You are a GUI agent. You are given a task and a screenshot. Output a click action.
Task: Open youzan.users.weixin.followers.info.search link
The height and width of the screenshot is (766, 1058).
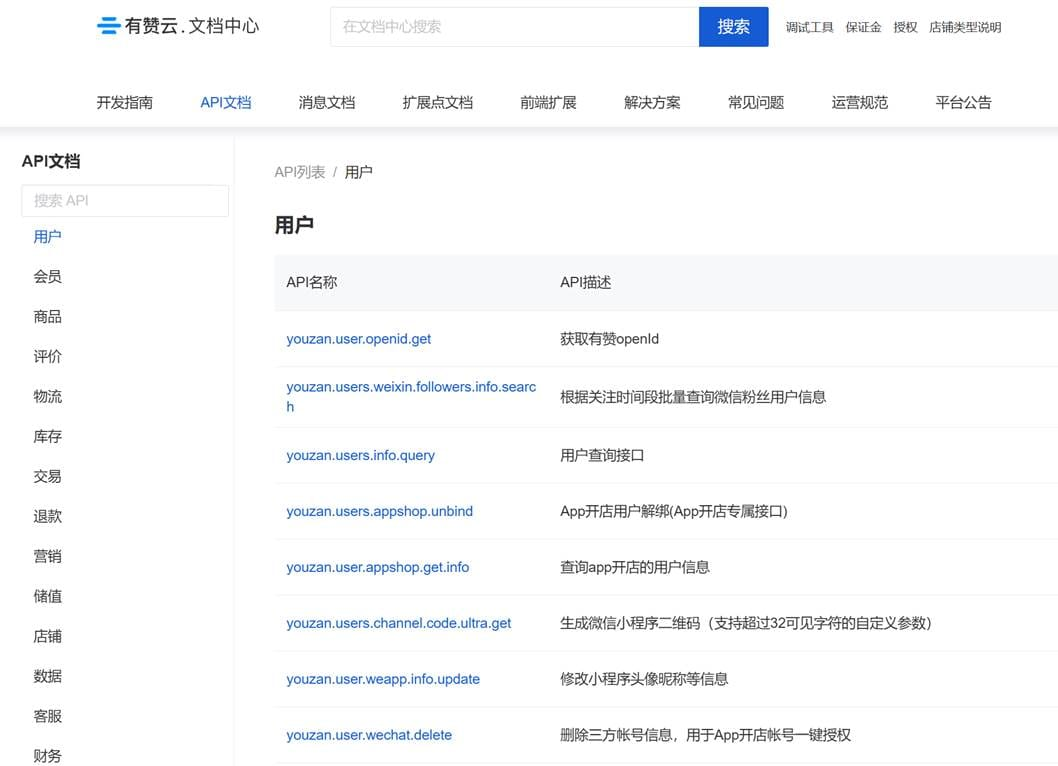click(x=411, y=396)
